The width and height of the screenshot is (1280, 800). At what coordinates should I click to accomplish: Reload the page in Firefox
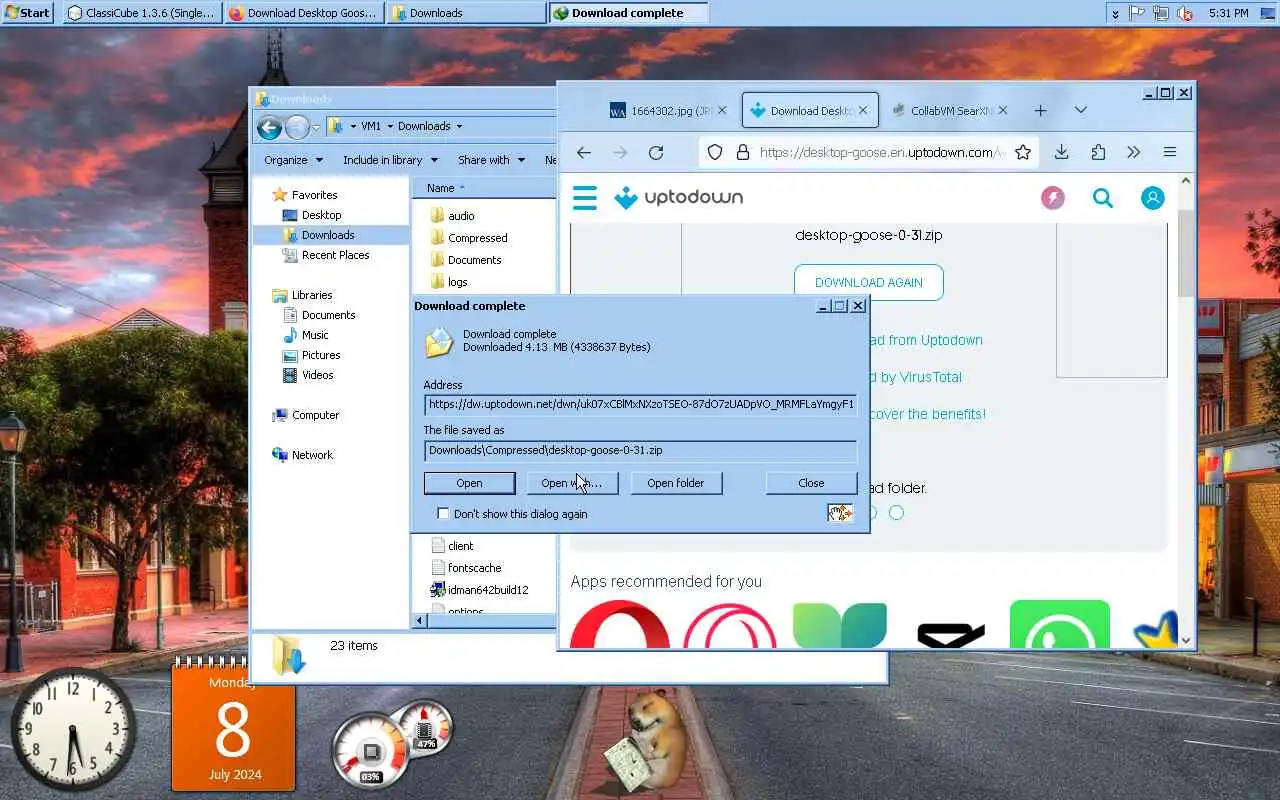pos(656,152)
